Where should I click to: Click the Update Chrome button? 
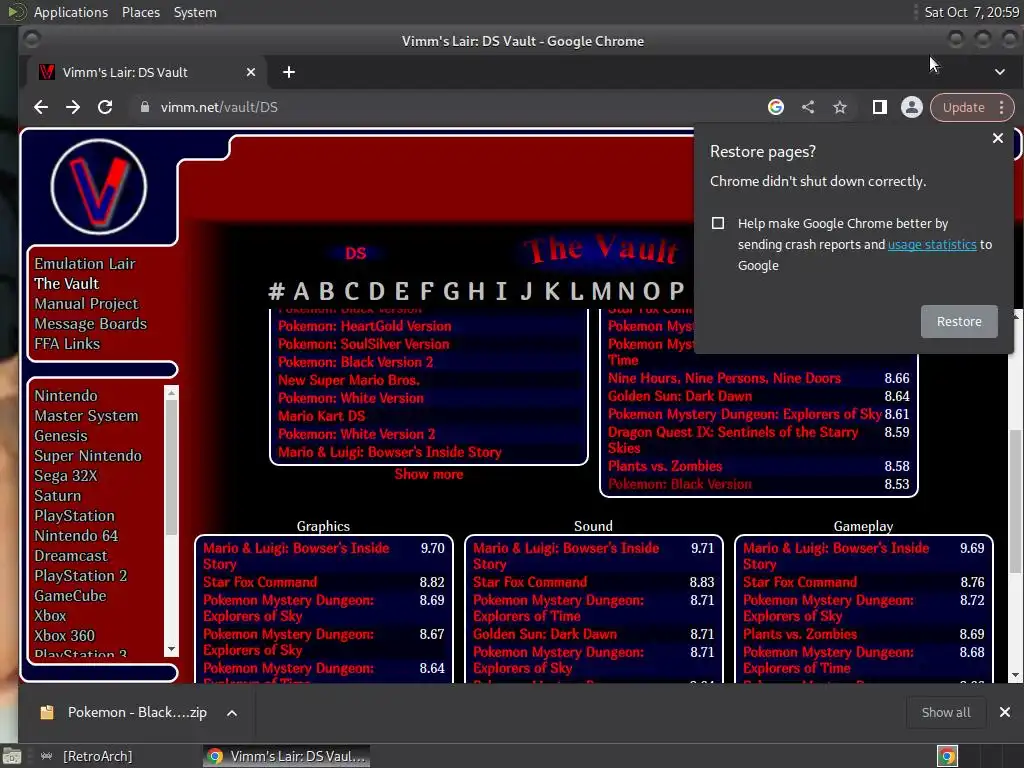tap(963, 108)
